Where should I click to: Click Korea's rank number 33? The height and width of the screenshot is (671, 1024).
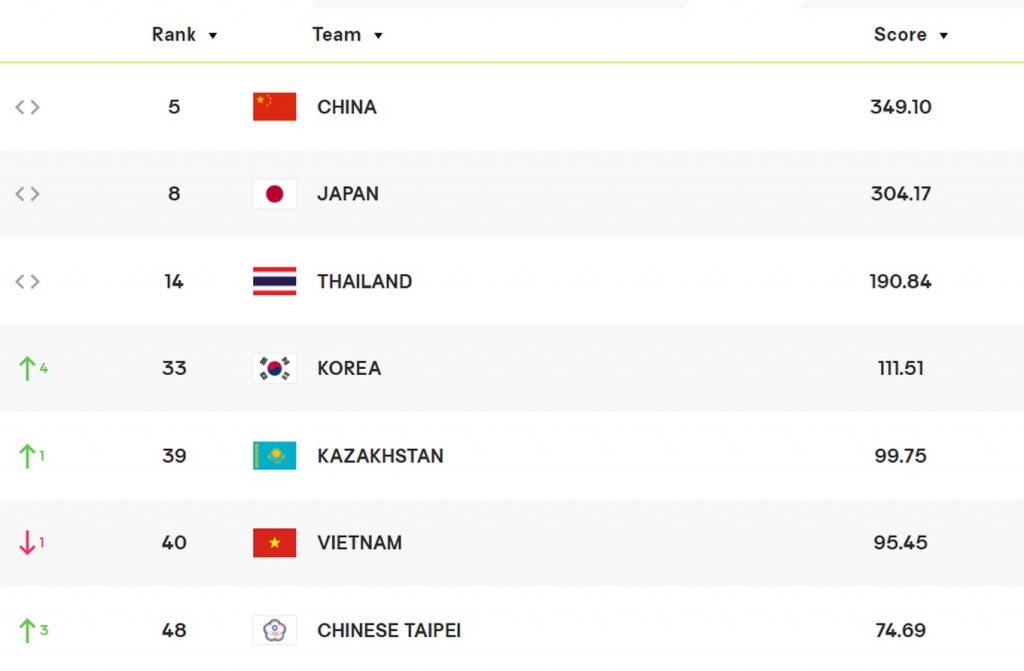coord(174,368)
